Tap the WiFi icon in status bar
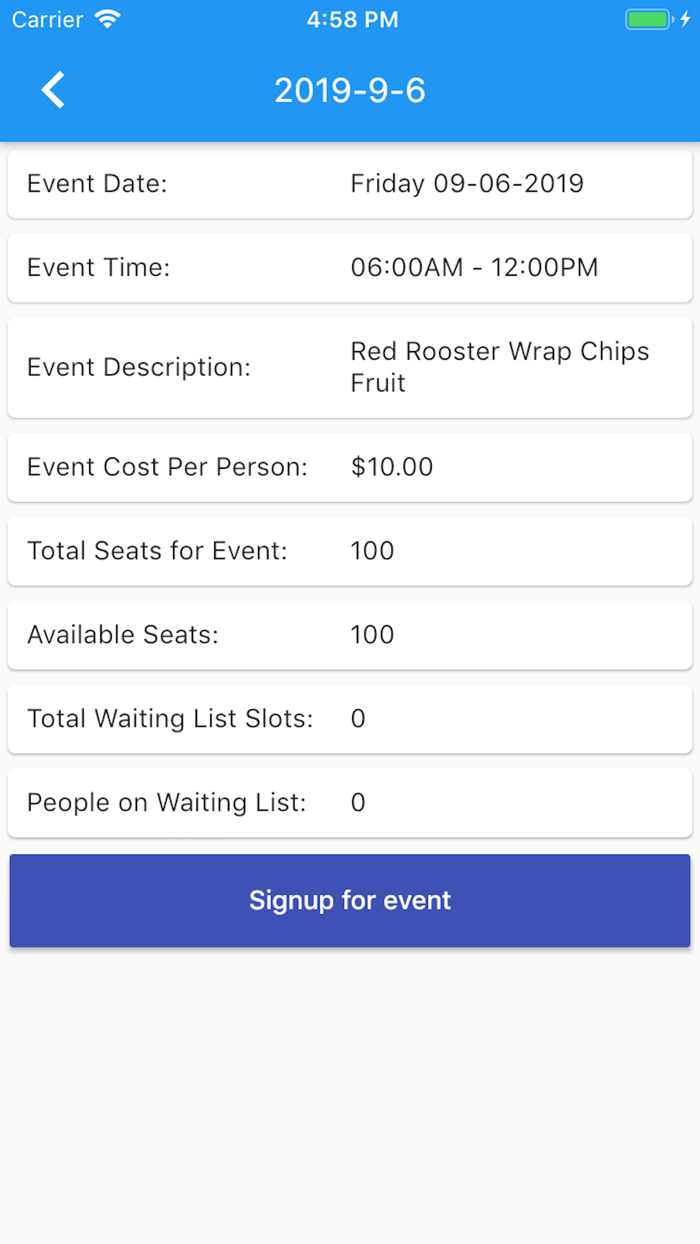This screenshot has height=1244, width=700. coord(107,19)
